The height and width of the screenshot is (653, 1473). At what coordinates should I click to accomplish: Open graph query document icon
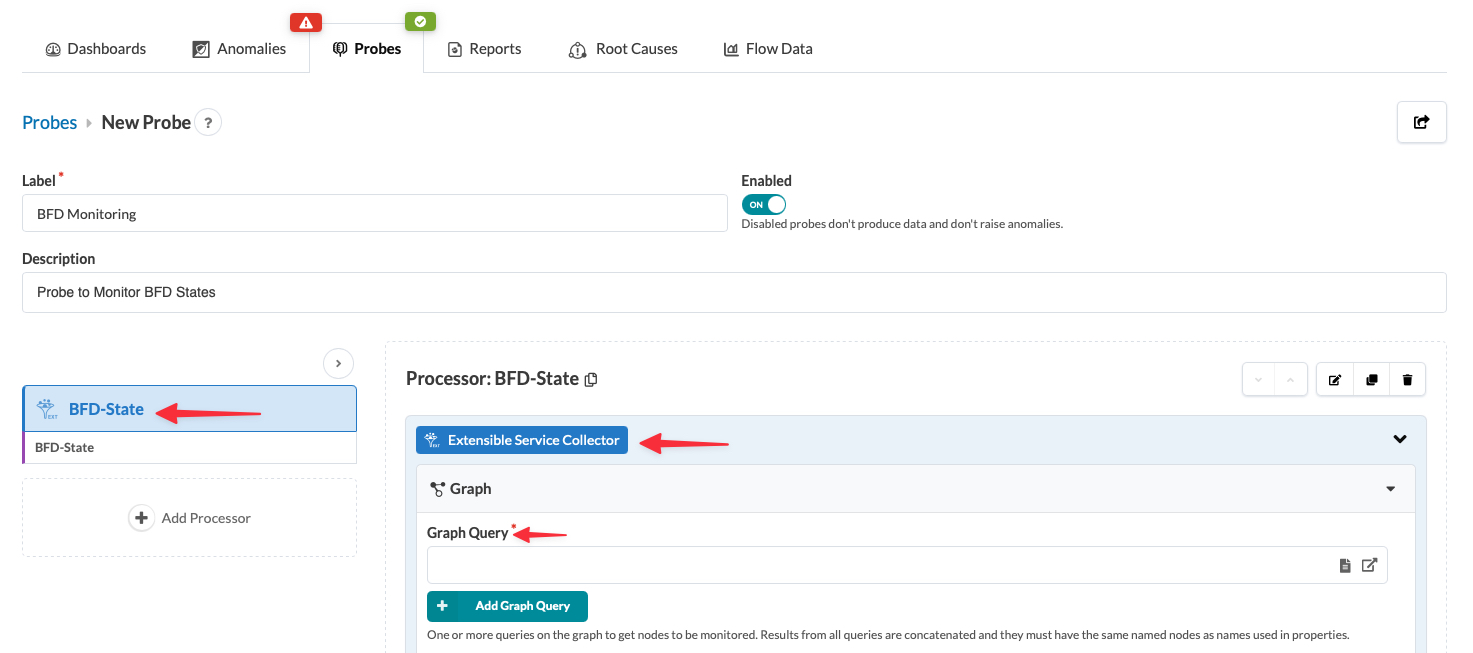tap(1345, 565)
